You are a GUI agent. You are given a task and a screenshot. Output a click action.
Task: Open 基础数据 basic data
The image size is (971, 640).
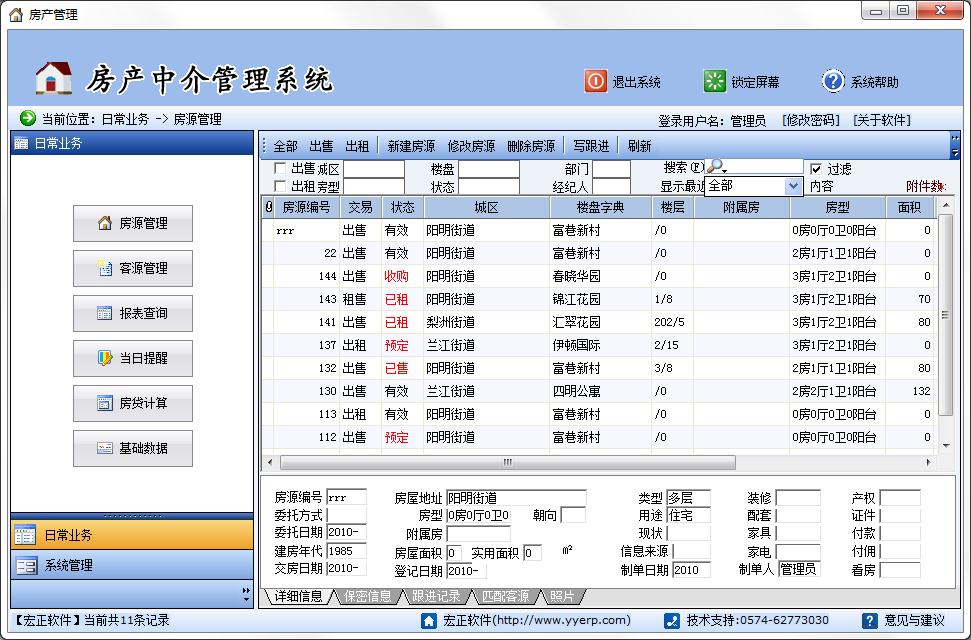(x=133, y=449)
